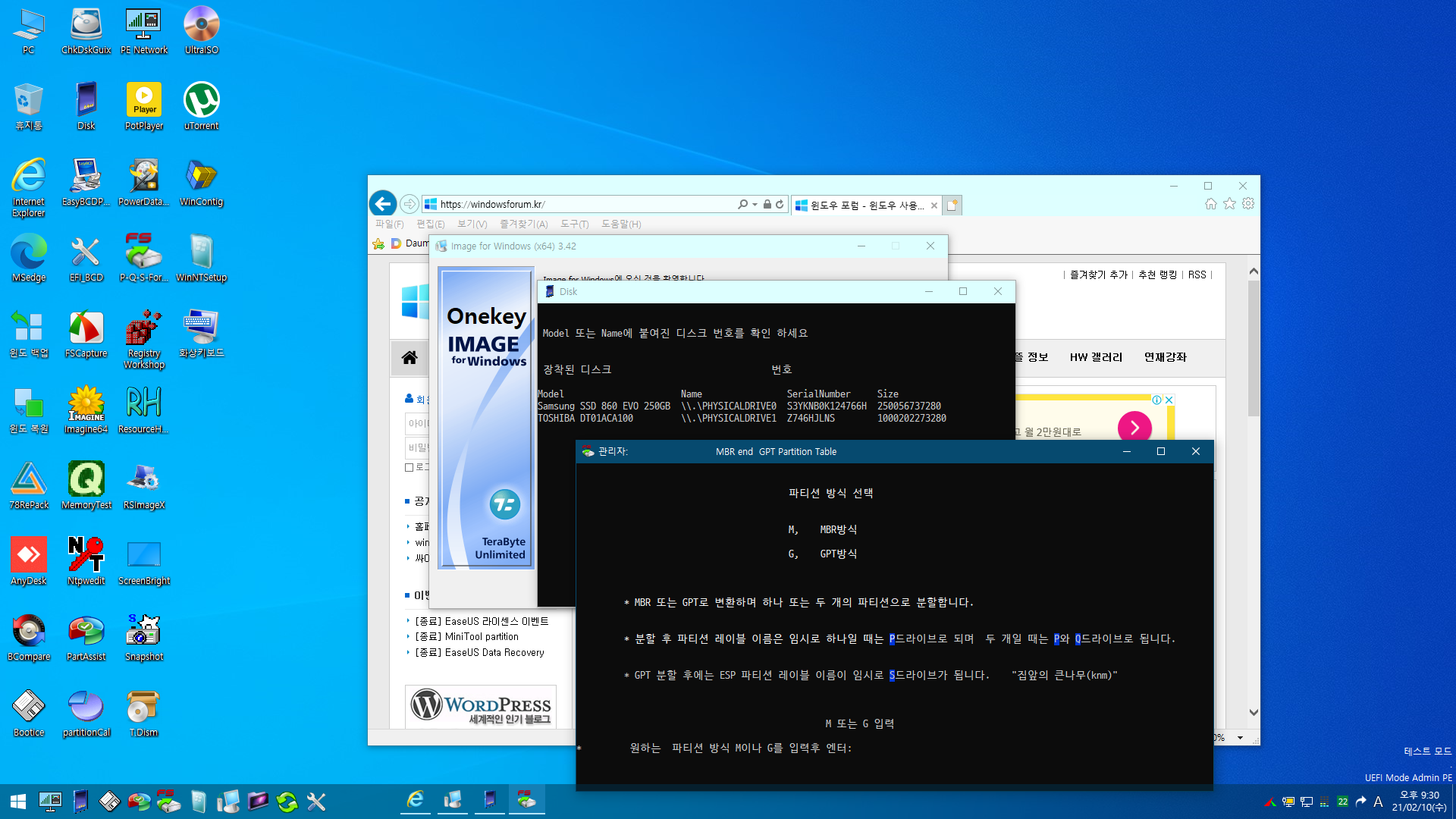The height and width of the screenshot is (819, 1456).
Task: Open IE home icon in toolbar
Action: (1210, 204)
